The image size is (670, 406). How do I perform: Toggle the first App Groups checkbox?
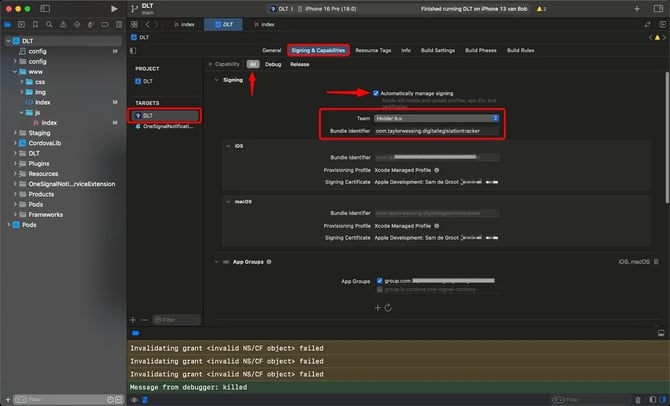point(380,281)
